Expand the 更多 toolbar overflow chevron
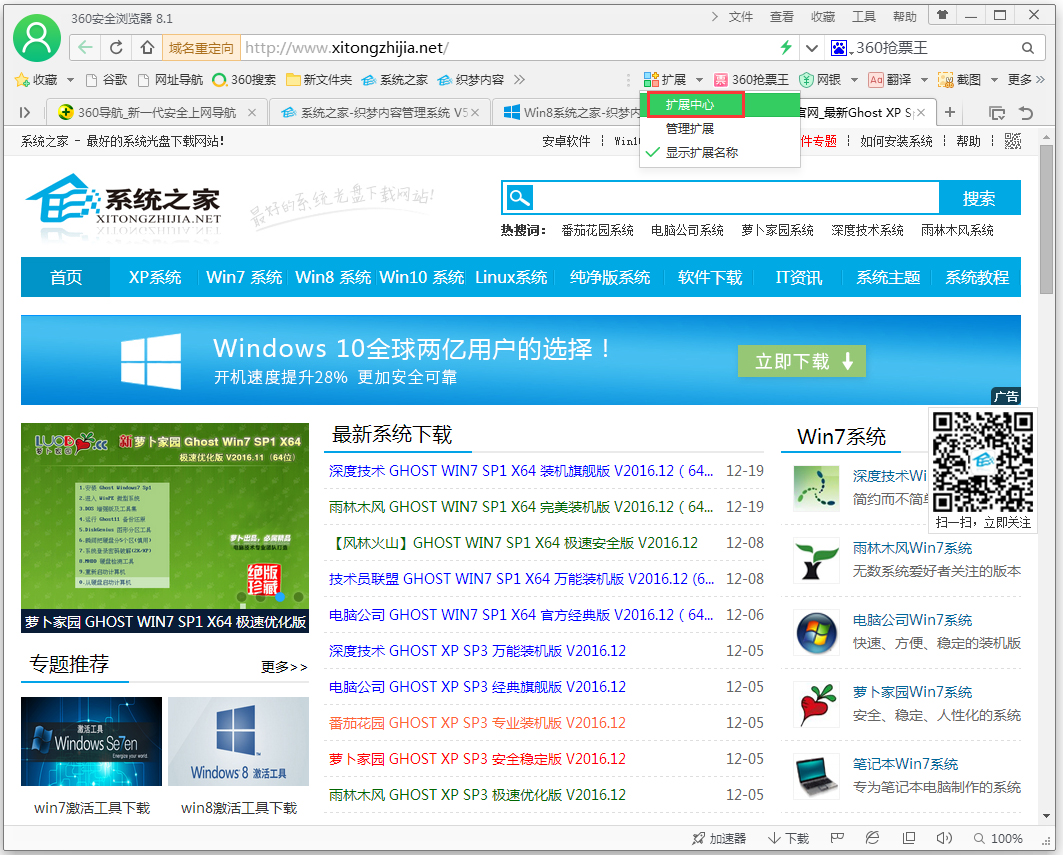The image size is (1063, 855). coord(1041,79)
